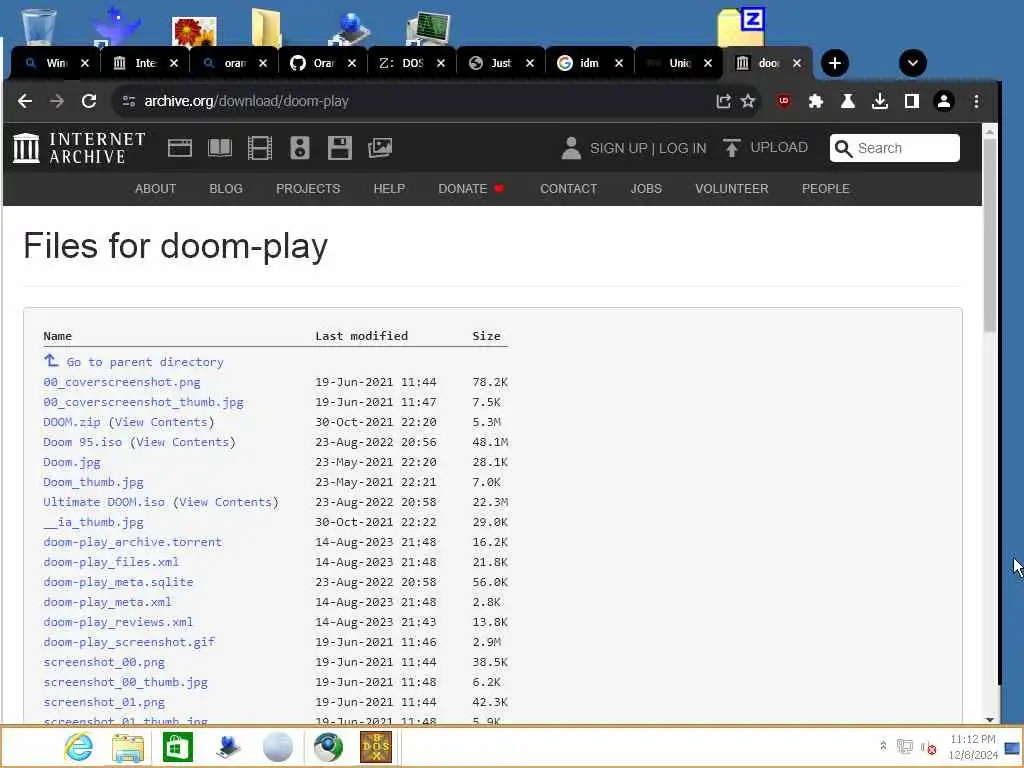Viewport: 1024px width, 768px height.
Task: Download 00_coverscreenshot.png
Action: 121,382
